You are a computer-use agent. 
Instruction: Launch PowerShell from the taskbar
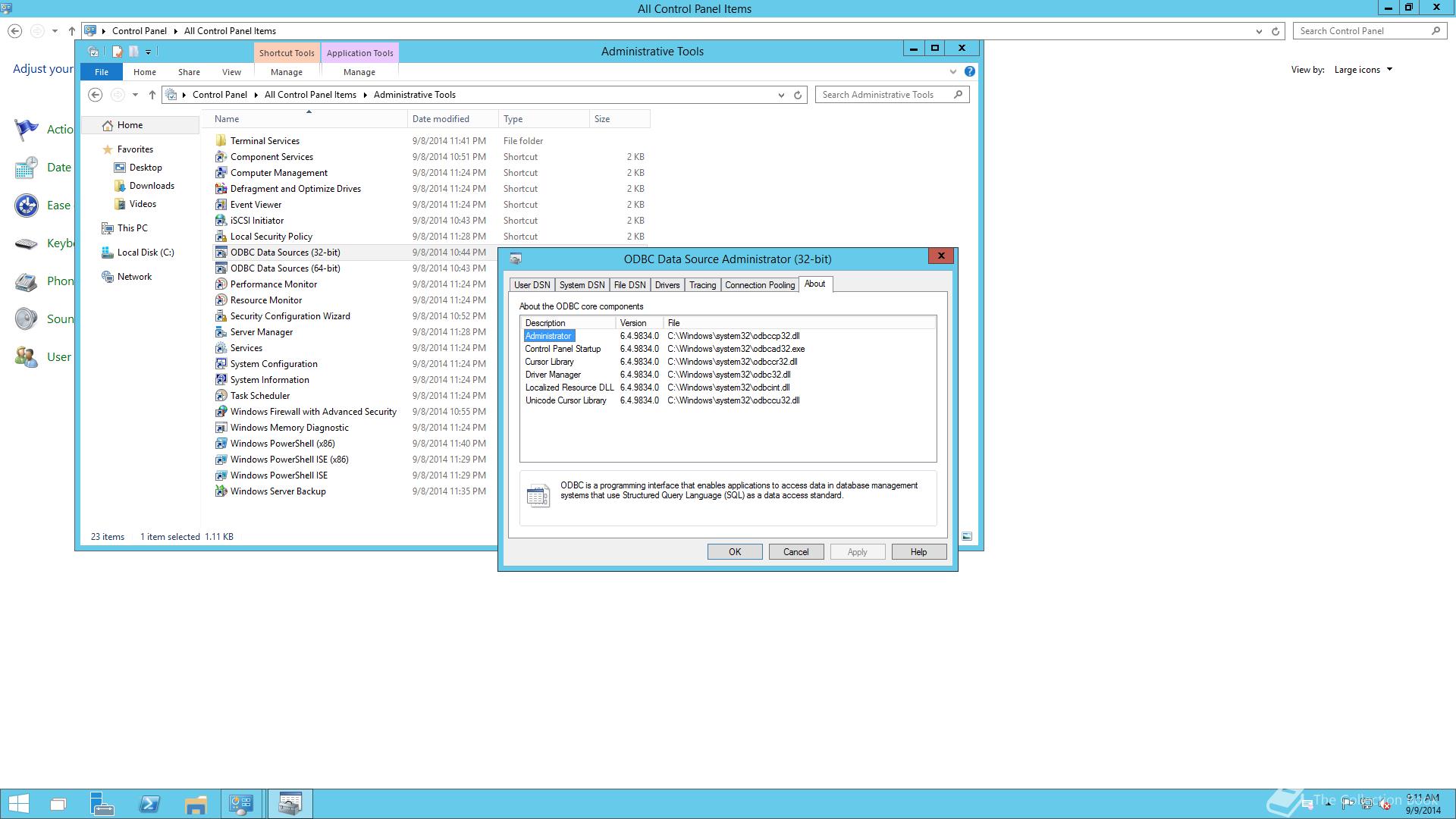pos(149,804)
